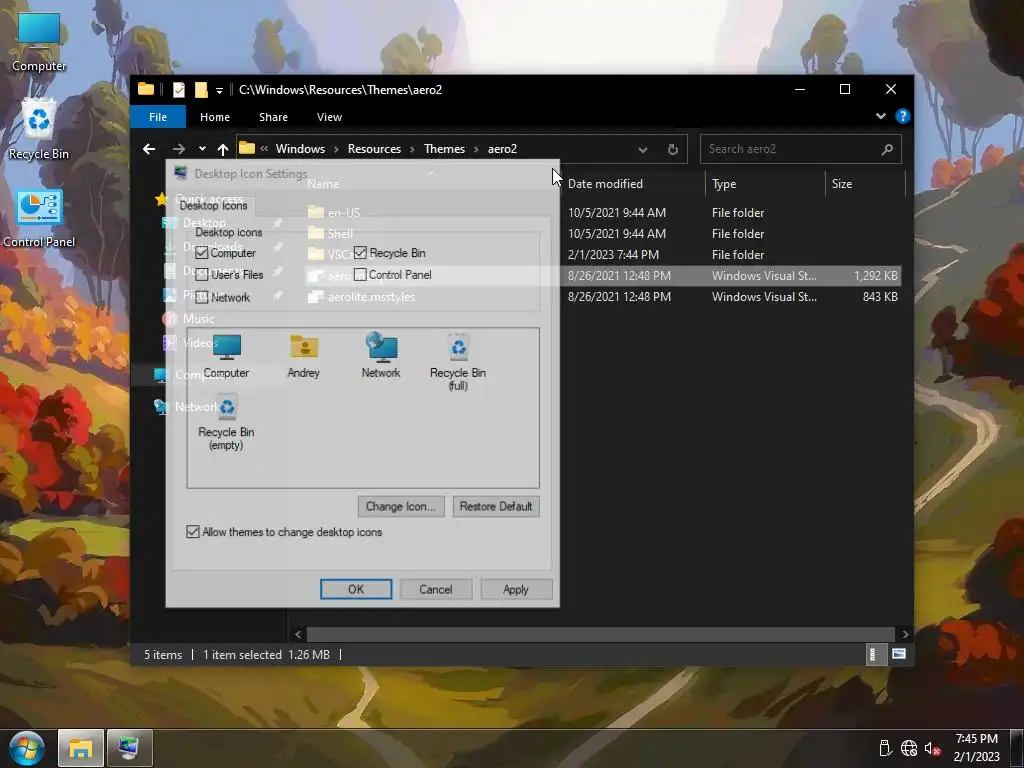This screenshot has width=1024, height=768.
Task: Click the breadcrumb chevron after Windows
Action: coord(336,150)
